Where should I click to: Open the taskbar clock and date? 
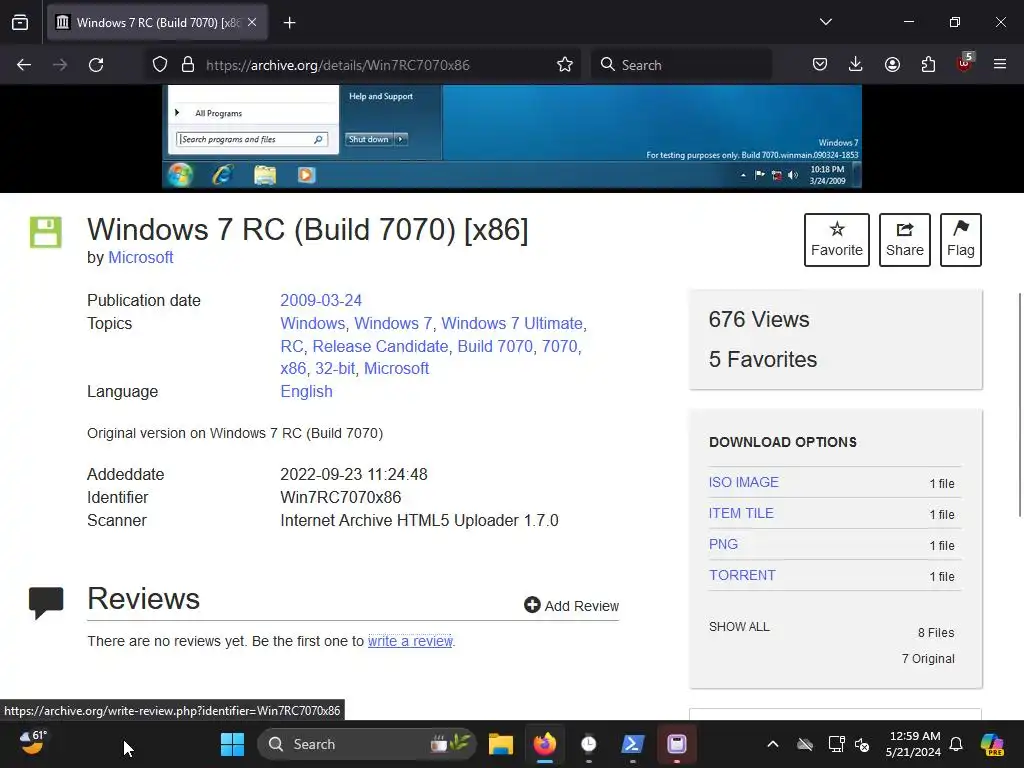(x=913, y=744)
